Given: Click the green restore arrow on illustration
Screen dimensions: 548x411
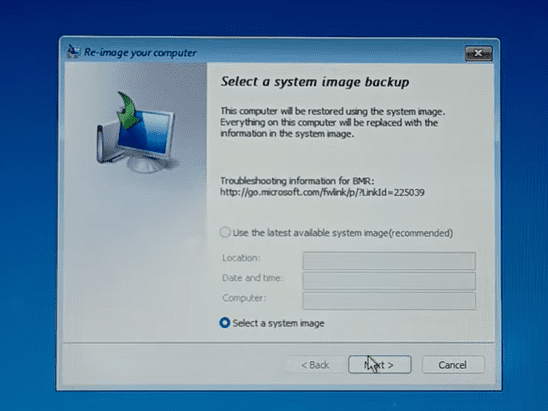Looking at the screenshot, I should tap(128, 110).
